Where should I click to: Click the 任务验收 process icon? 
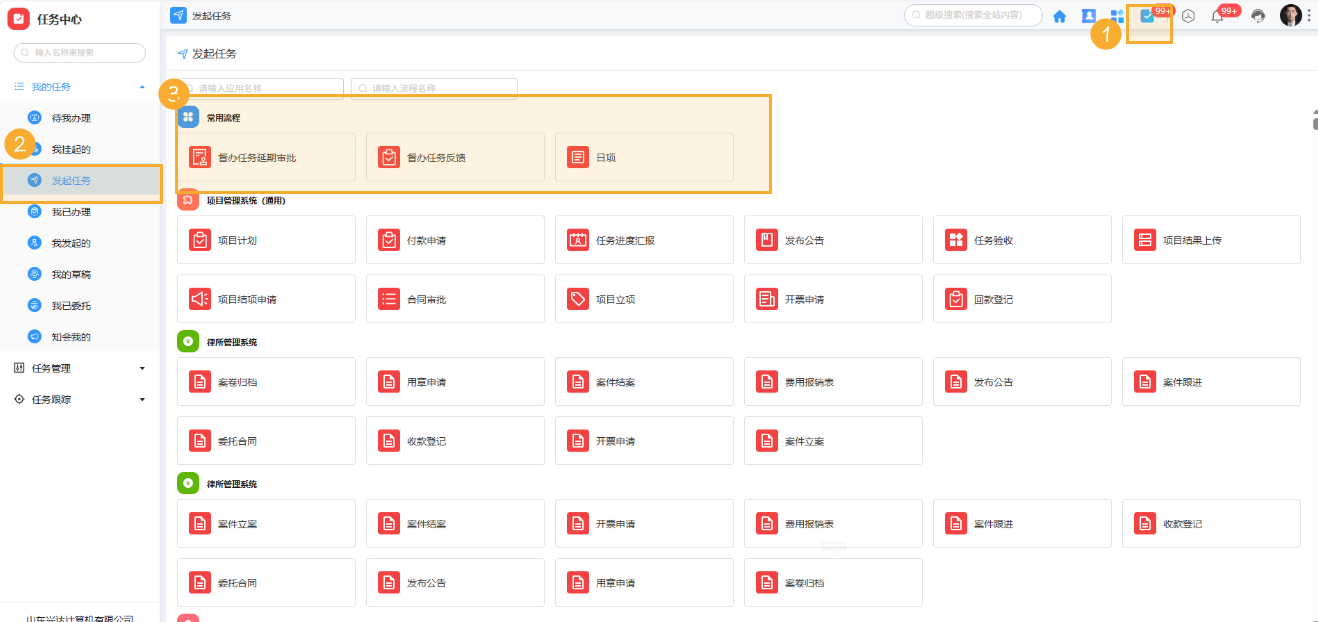[x=956, y=240]
